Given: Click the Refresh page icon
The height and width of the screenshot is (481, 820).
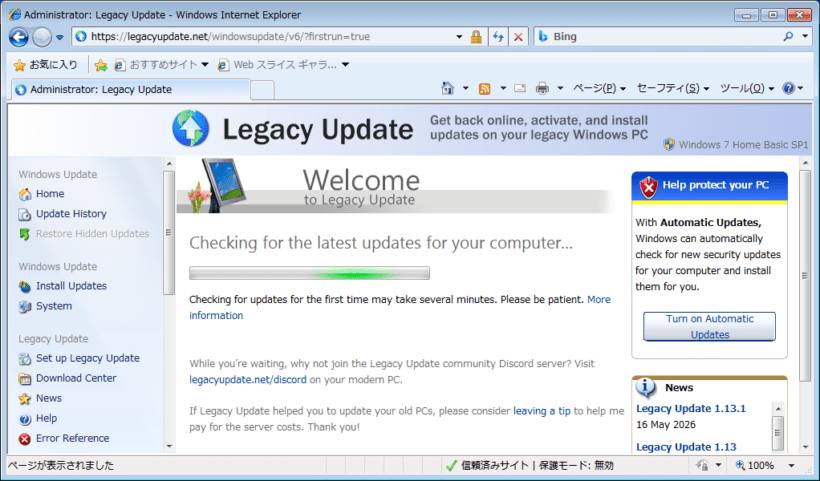Looking at the screenshot, I should click(498, 37).
